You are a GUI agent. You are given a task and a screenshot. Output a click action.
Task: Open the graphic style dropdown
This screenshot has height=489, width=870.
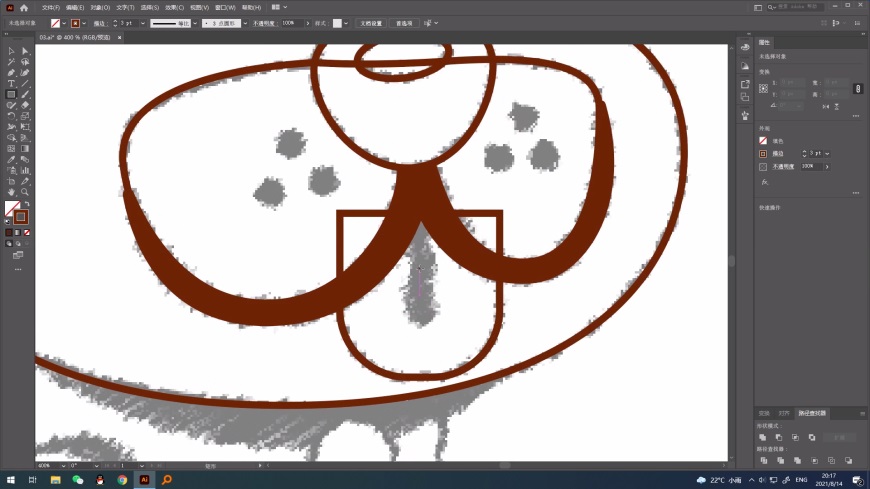click(x=346, y=23)
